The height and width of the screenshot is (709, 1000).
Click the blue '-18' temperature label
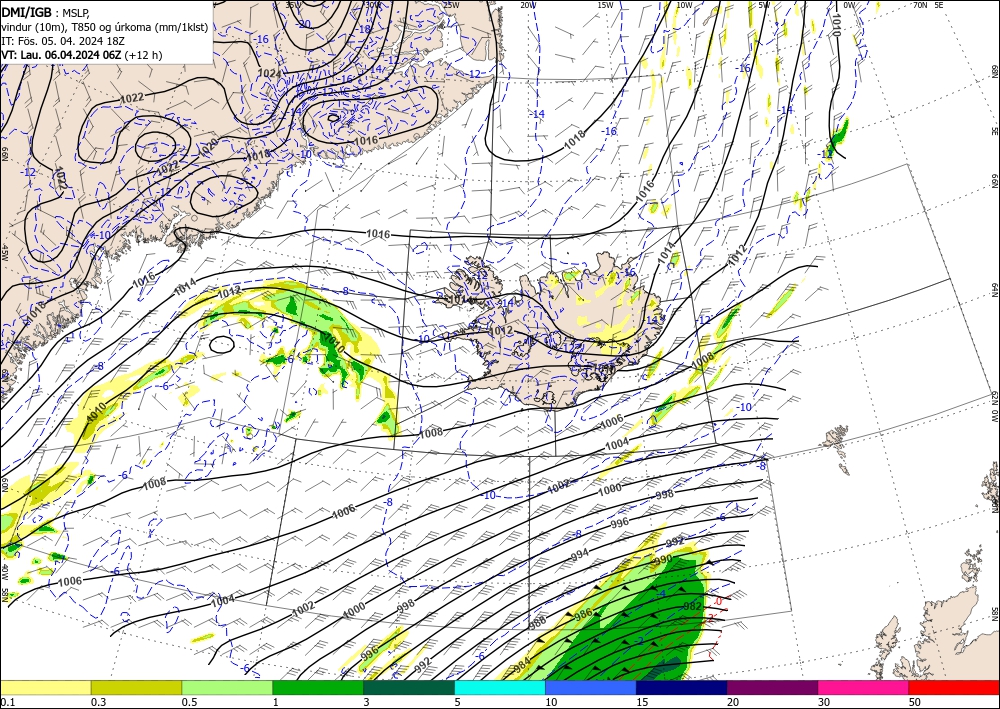(x=364, y=29)
